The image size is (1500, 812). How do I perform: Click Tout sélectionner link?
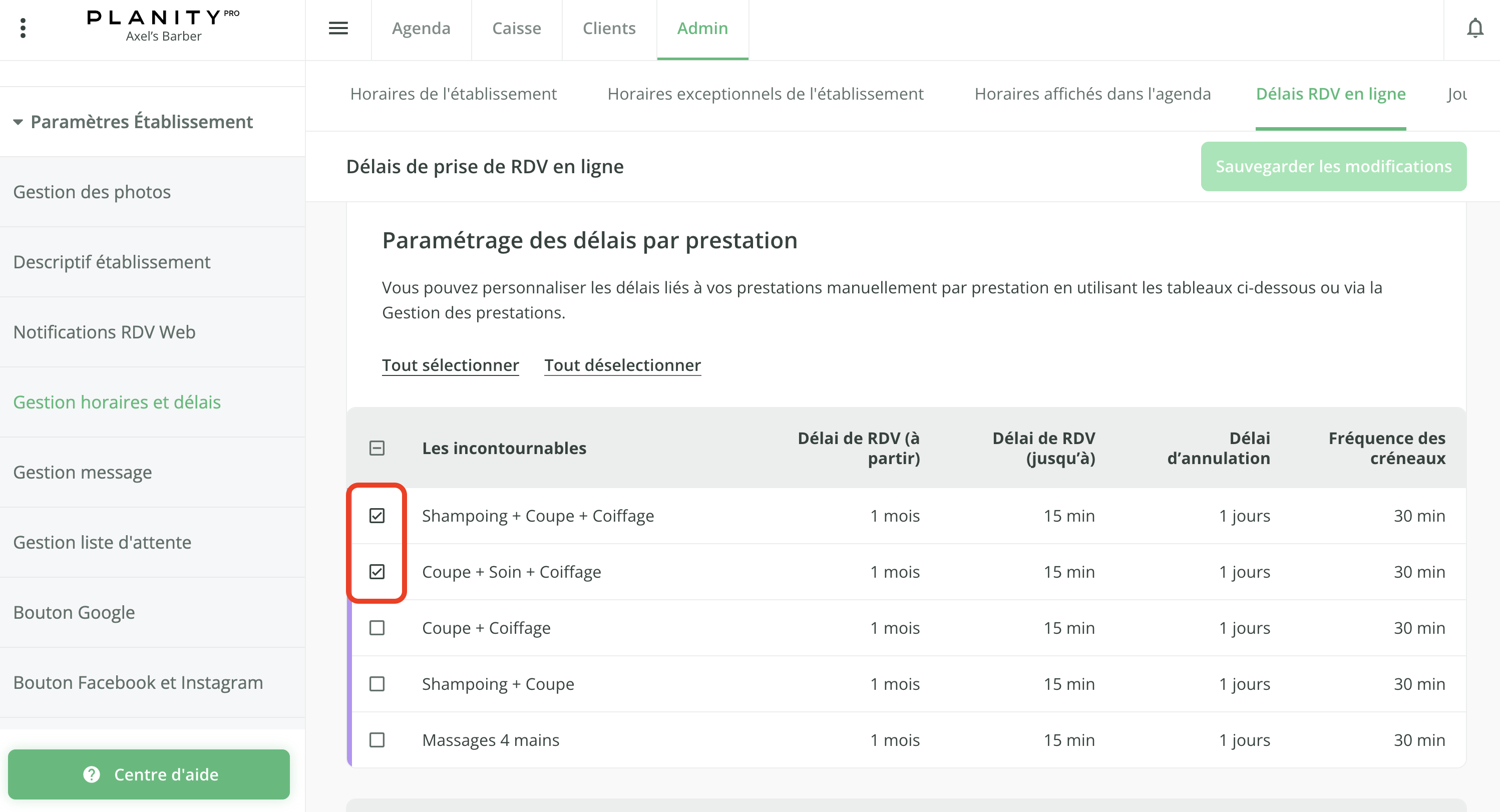click(x=450, y=365)
